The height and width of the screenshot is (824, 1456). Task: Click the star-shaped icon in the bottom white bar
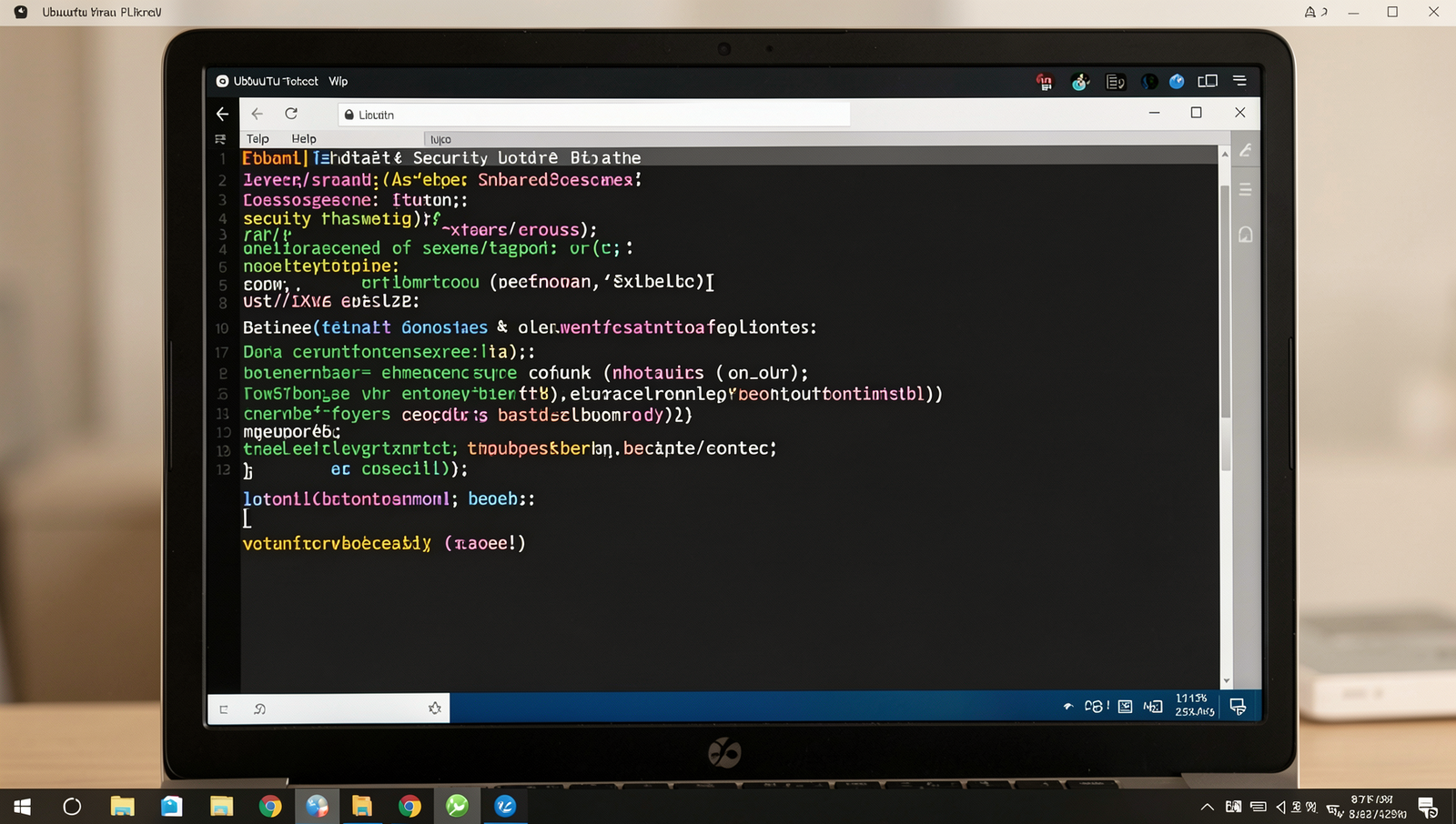pyautogui.click(x=435, y=708)
